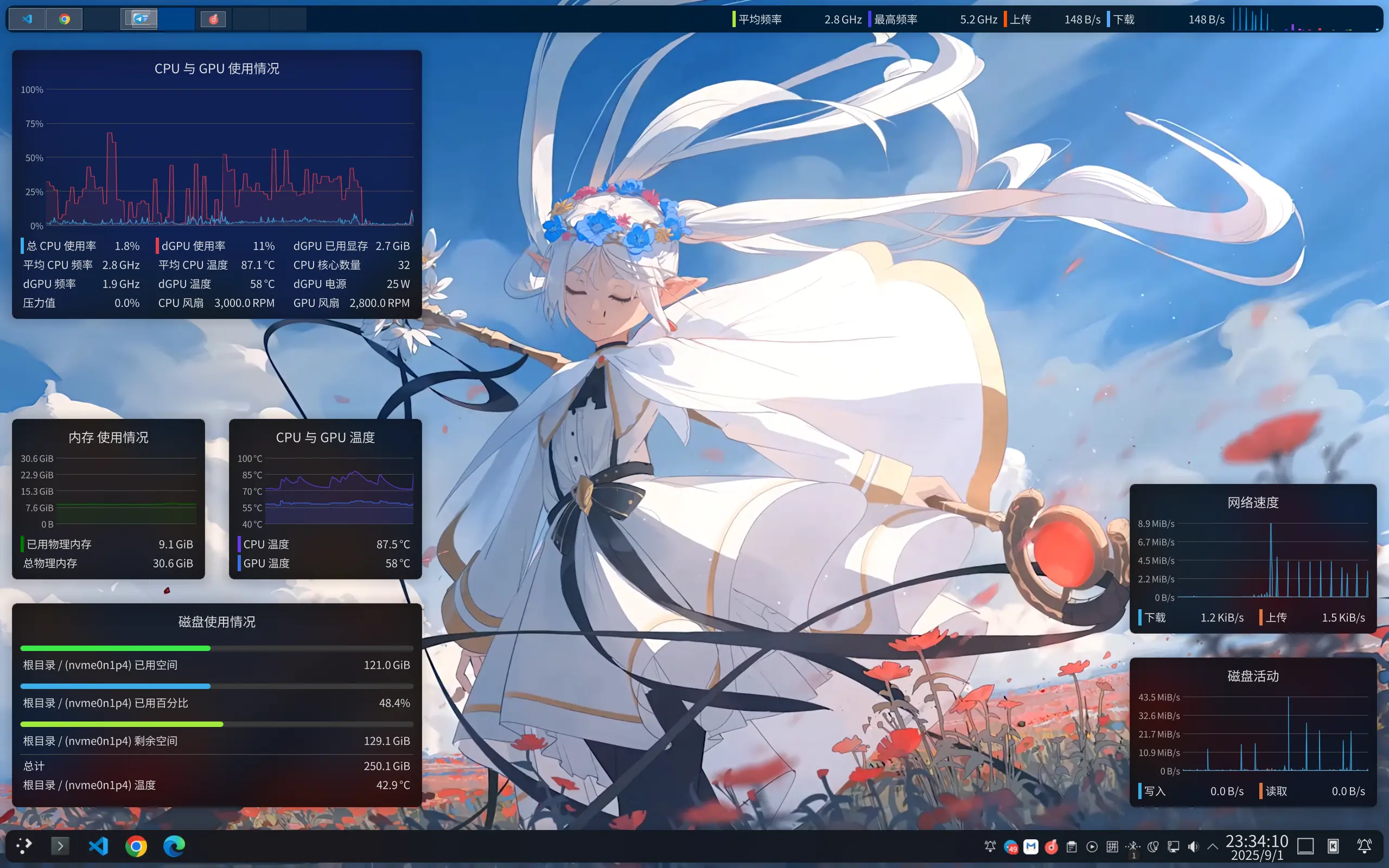Launch VS Code from the top dock

27,18
